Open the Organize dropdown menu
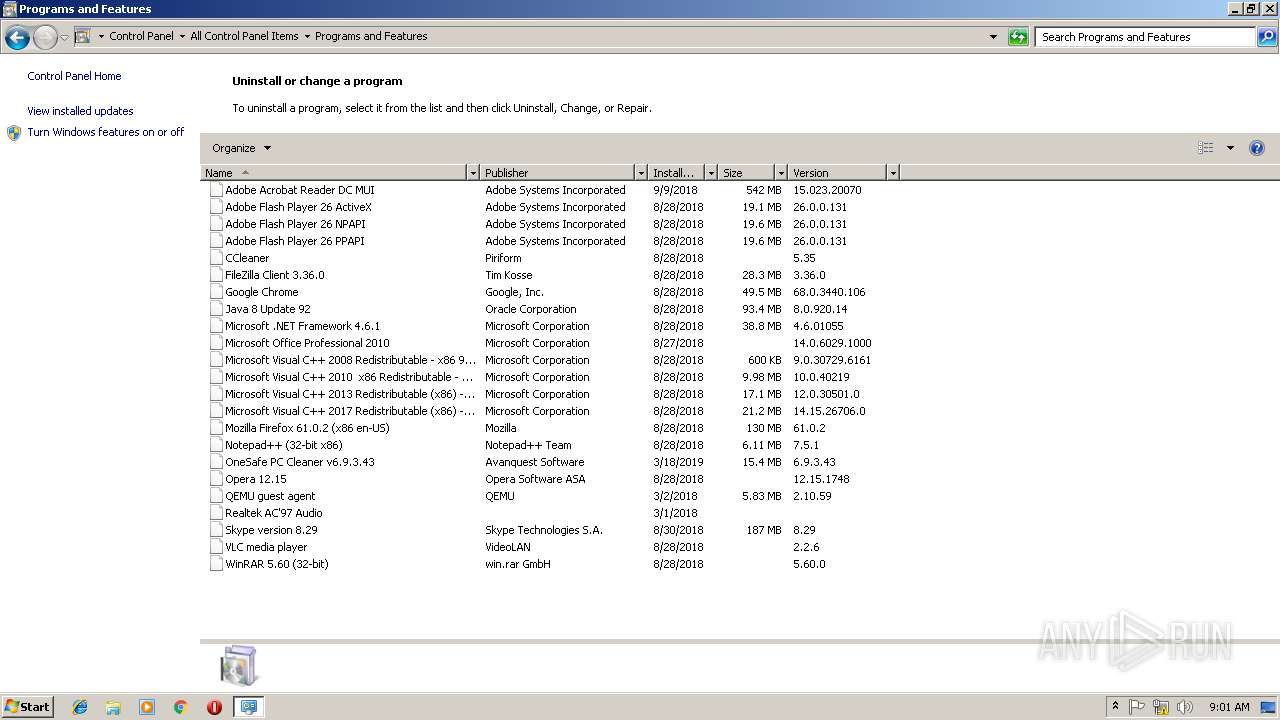Viewport: 1280px width, 720px height. (241, 148)
